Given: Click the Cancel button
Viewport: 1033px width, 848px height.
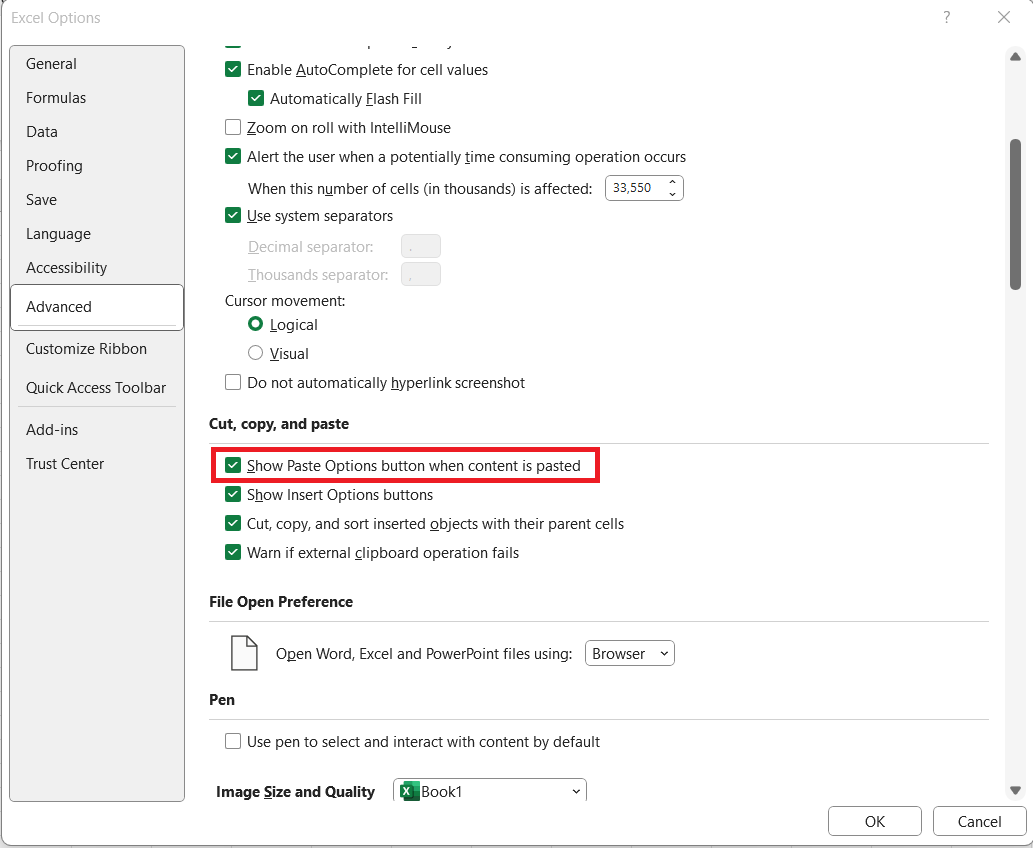Looking at the screenshot, I should coord(979,821).
